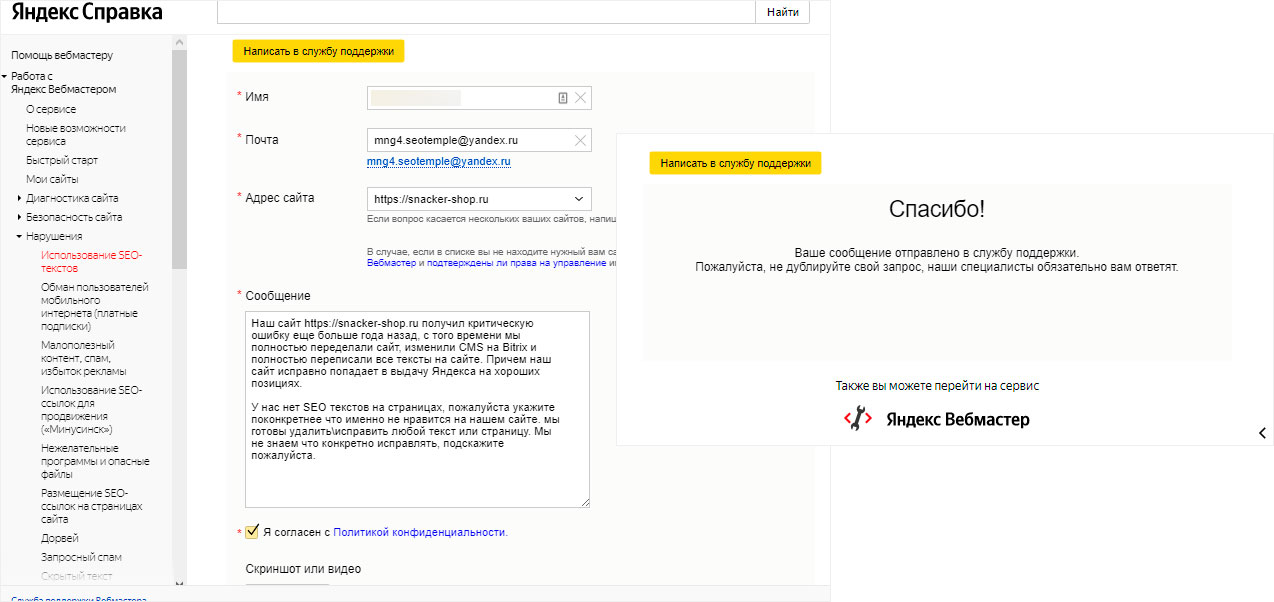This screenshot has width=1274, height=602.
Task: Click the Скриншот или видео label
Action: [303, 569]
